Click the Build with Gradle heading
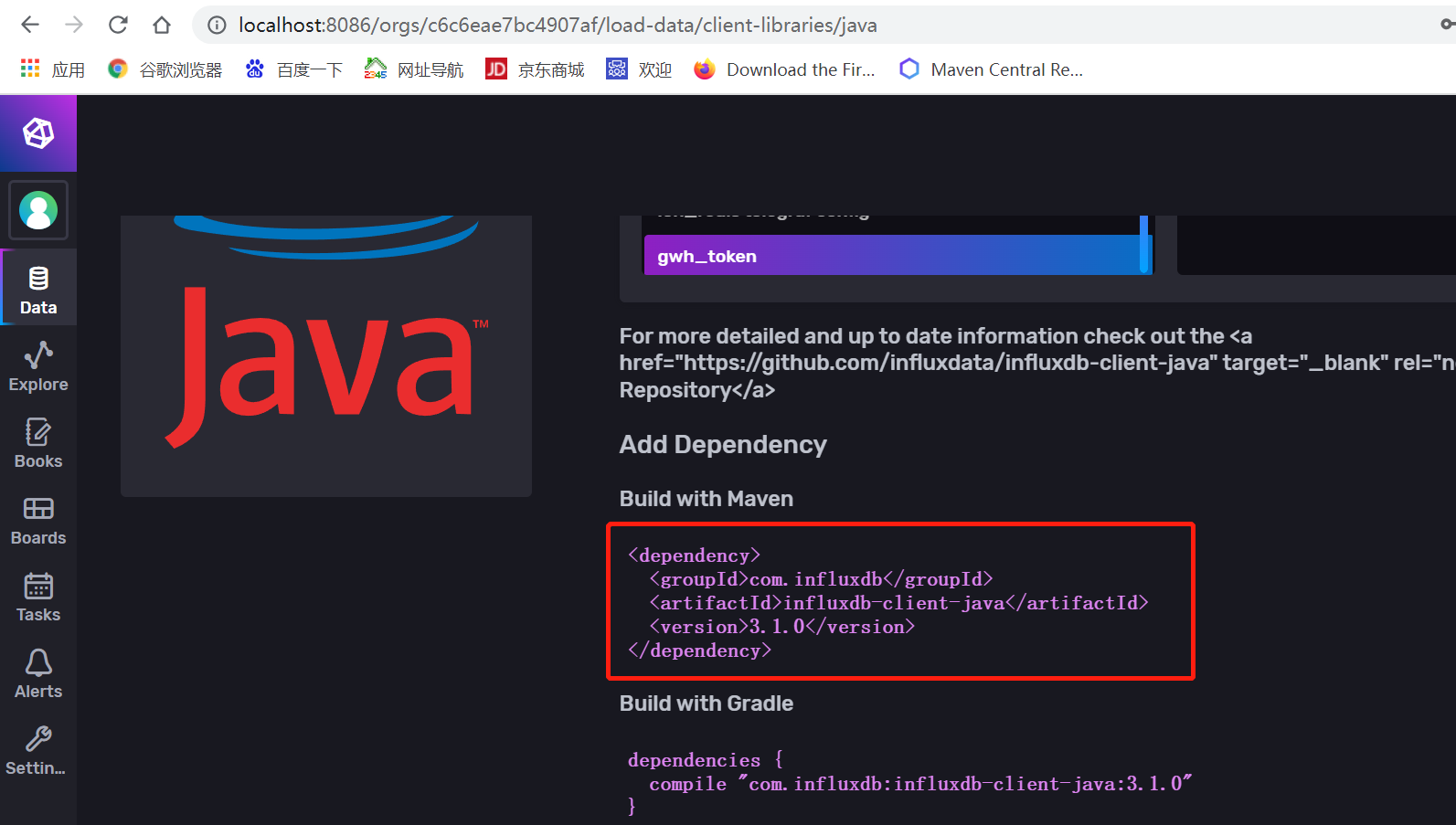Viewport: 1456px width, 825px height. [707, 703]
